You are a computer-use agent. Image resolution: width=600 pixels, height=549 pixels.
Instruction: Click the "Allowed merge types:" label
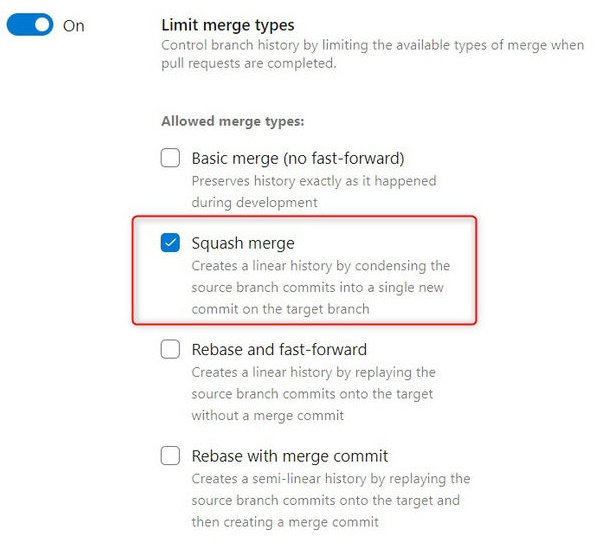click(x=232, y=121)
